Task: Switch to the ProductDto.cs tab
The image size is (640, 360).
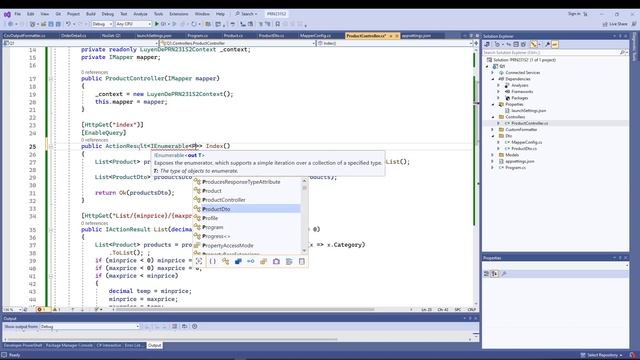Action: point(271,36)
